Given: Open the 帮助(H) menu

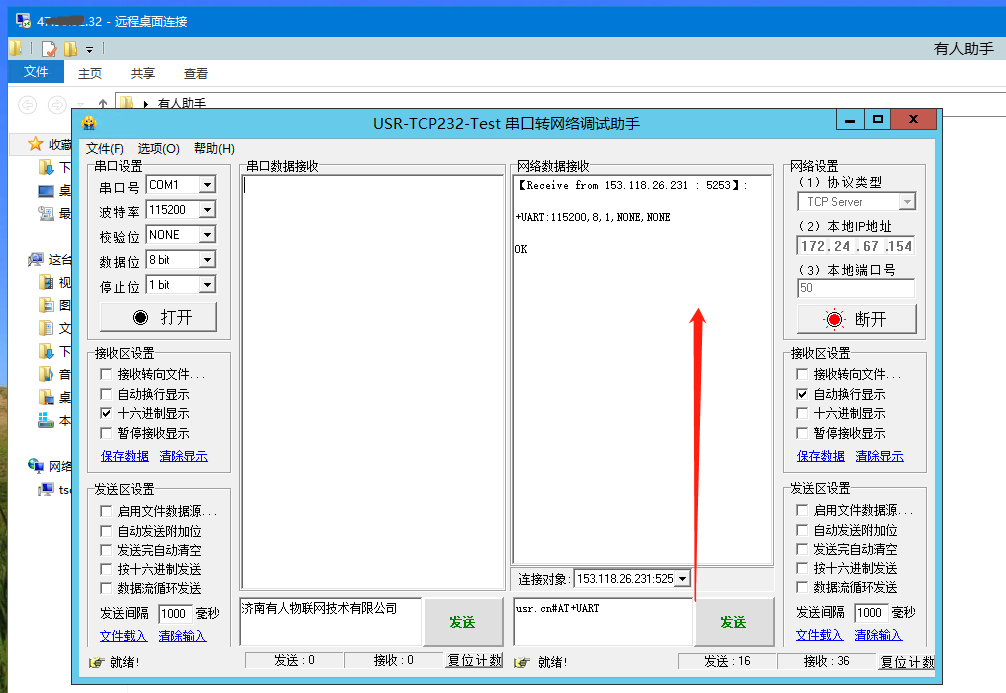Looking at the screenshot, I should coord(214,149).
